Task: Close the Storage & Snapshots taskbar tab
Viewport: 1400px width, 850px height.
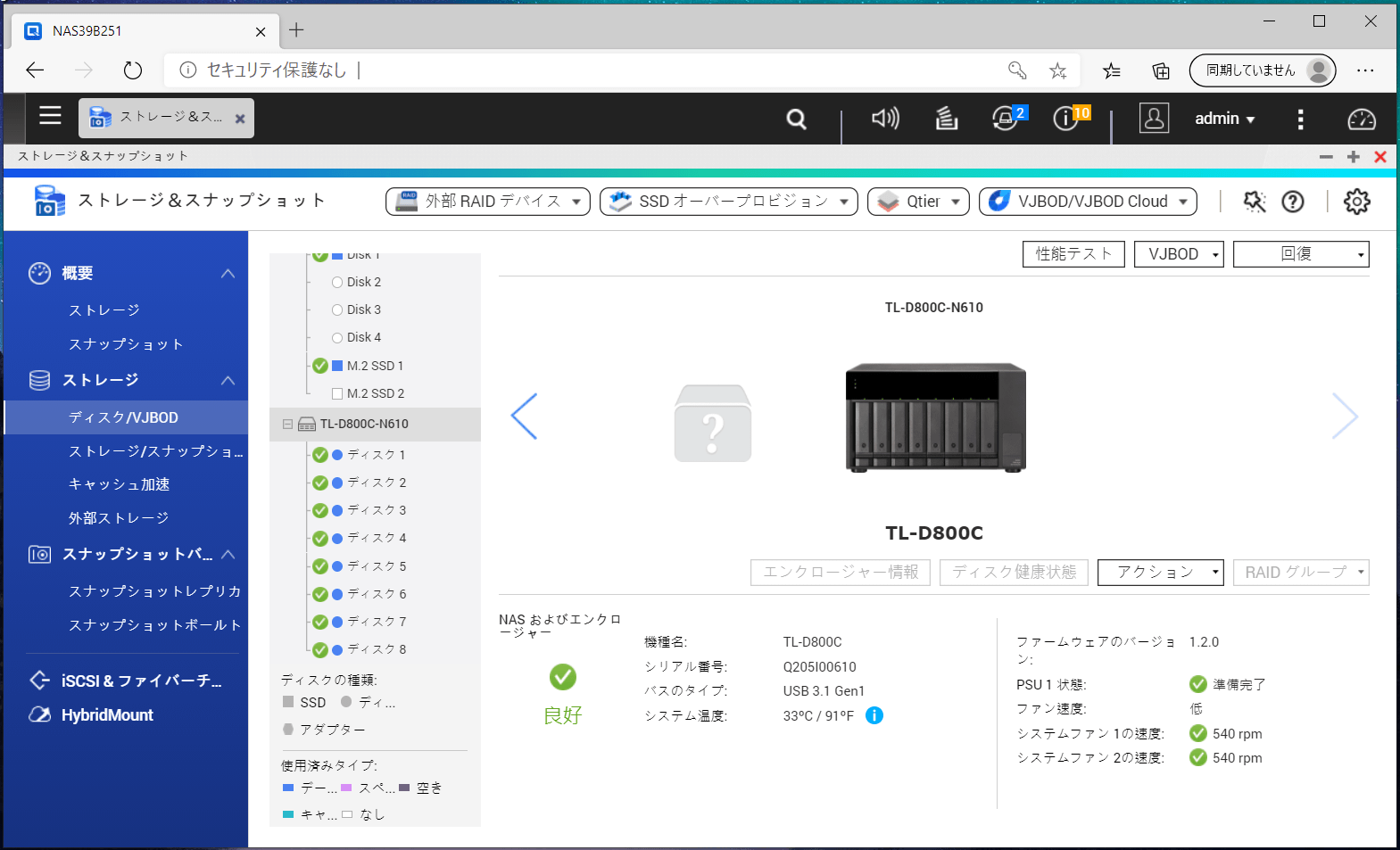Action: point(240,119)
